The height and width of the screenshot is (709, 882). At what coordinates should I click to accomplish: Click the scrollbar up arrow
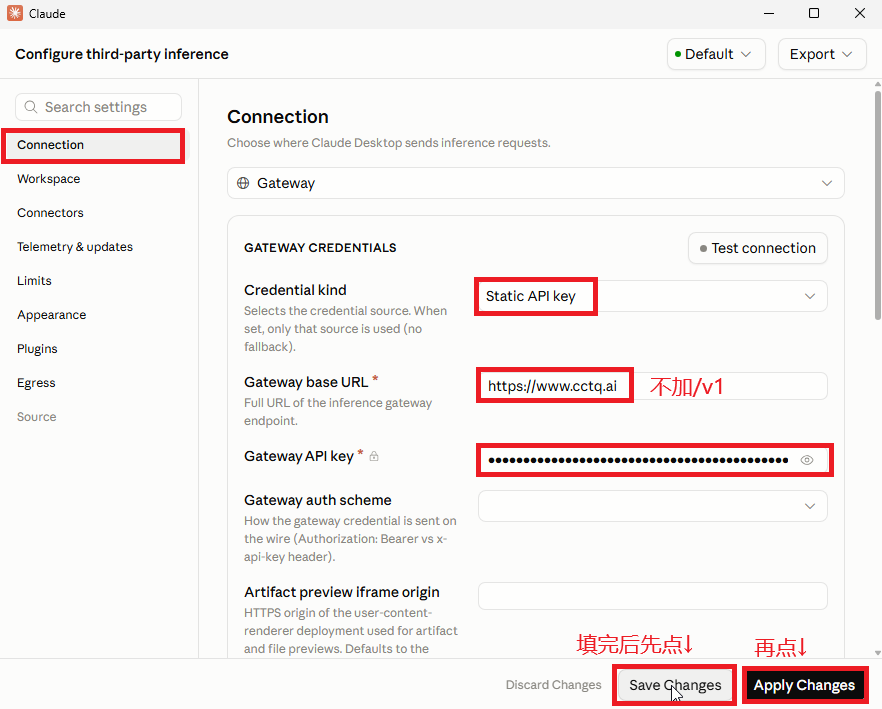pos(878,84)
